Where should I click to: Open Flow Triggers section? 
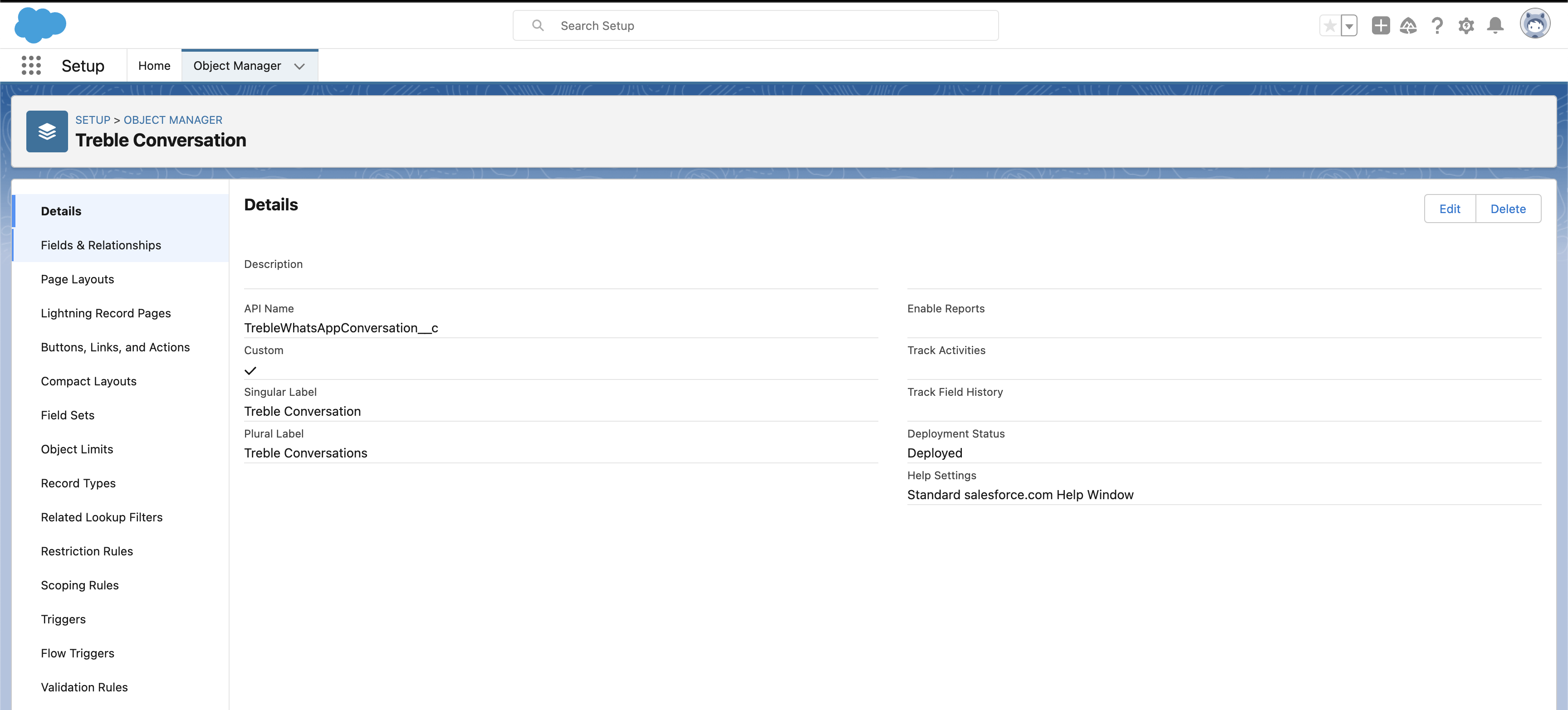[x=121, y=653]
